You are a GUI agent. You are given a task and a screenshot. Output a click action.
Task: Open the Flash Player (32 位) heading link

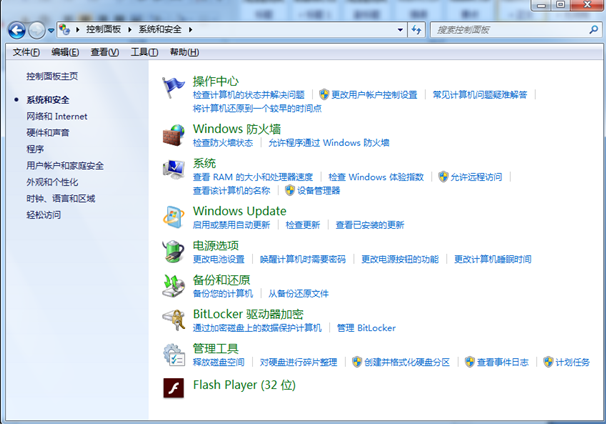point(244,385)
